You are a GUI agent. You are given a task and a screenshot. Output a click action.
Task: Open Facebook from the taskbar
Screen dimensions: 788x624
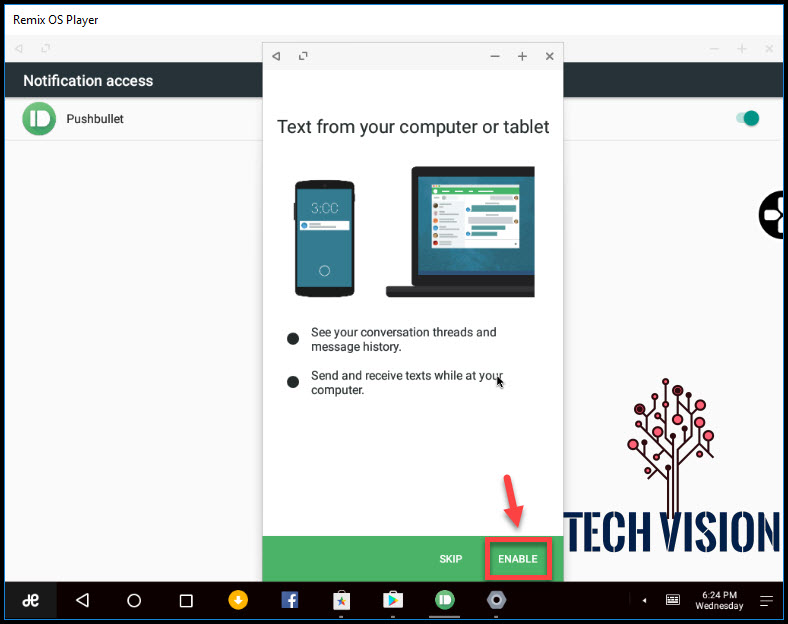(x=289, y=600)
